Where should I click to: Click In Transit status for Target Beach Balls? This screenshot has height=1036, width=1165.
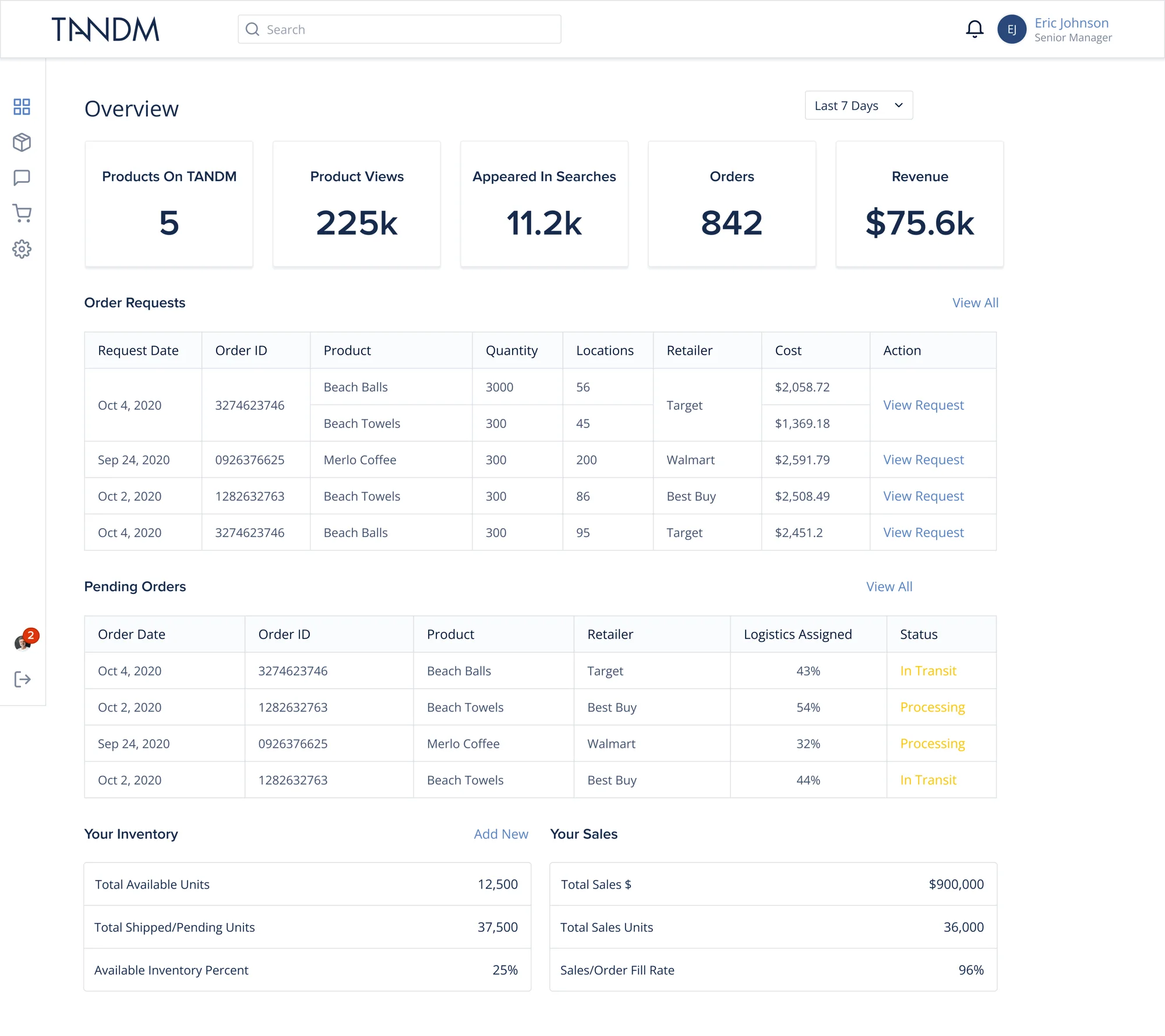pos(928,671)
